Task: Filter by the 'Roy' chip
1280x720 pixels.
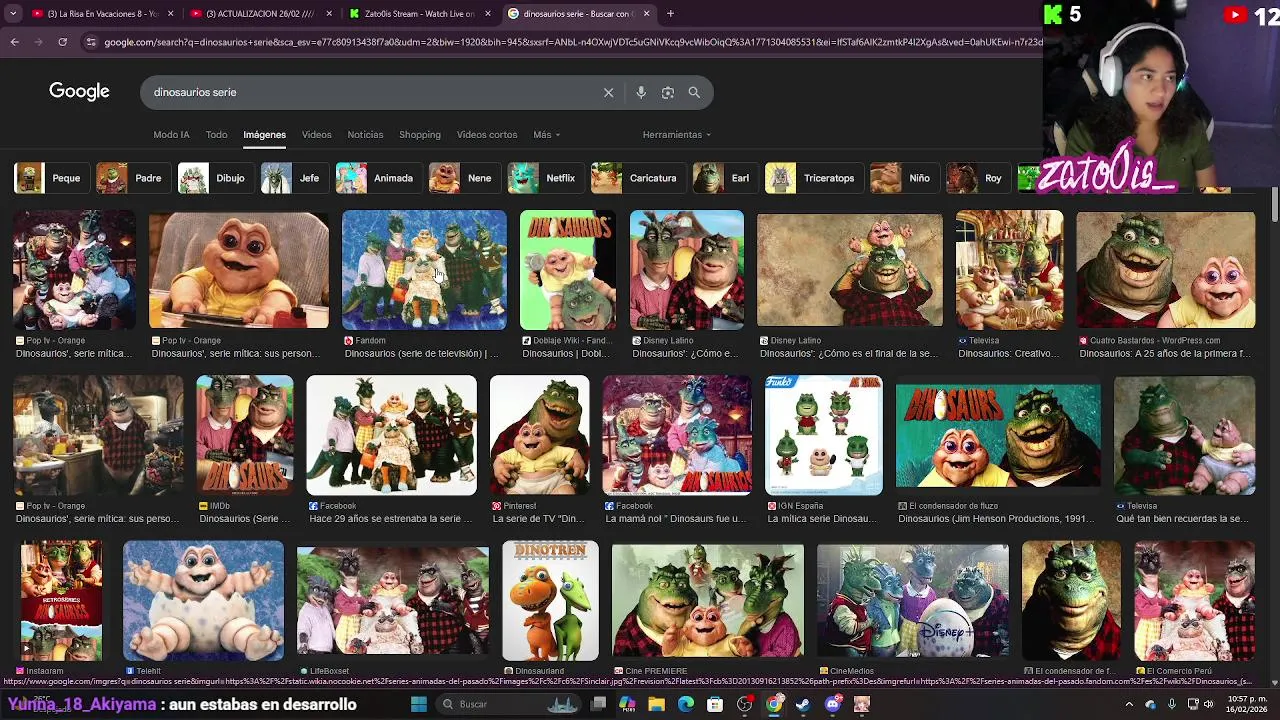Action: tap(977, 178)
